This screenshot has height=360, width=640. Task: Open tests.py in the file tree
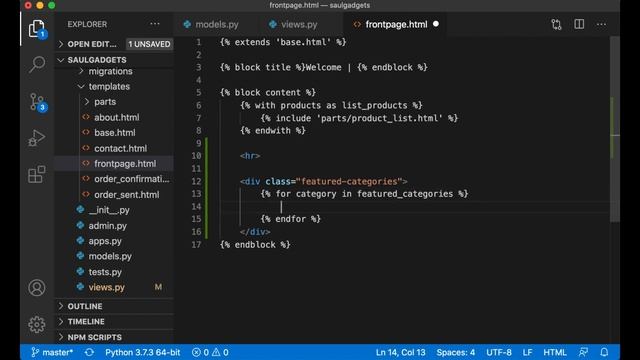[x=105, y=272]
